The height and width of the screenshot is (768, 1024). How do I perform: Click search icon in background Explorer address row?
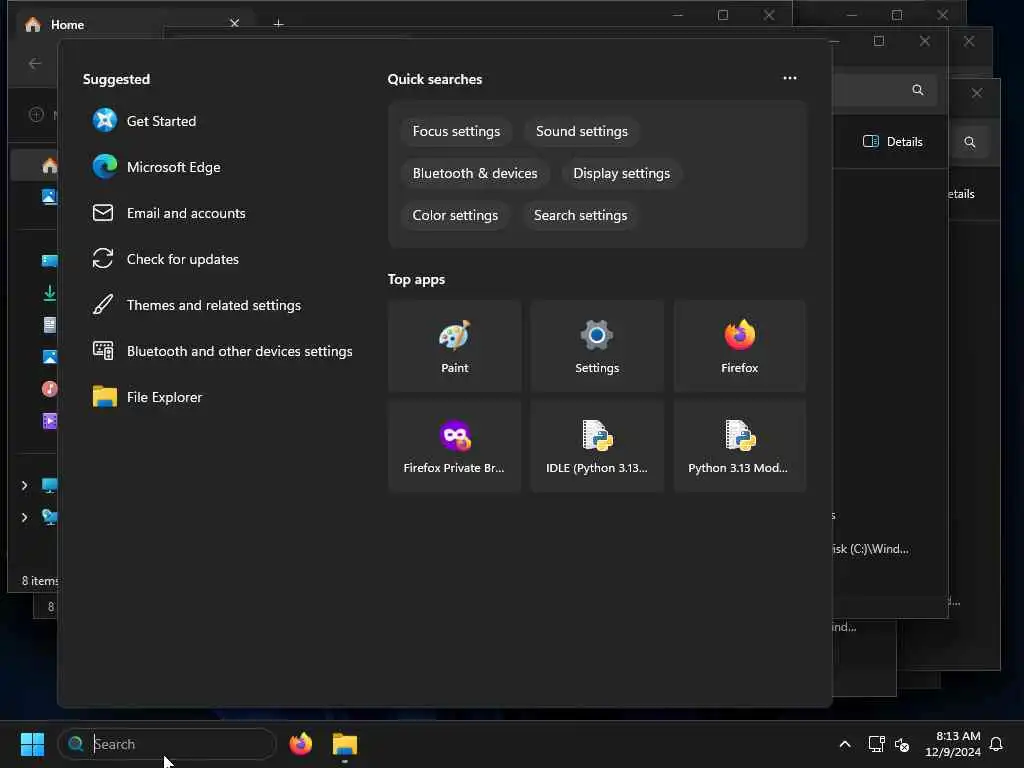[918, 90]
